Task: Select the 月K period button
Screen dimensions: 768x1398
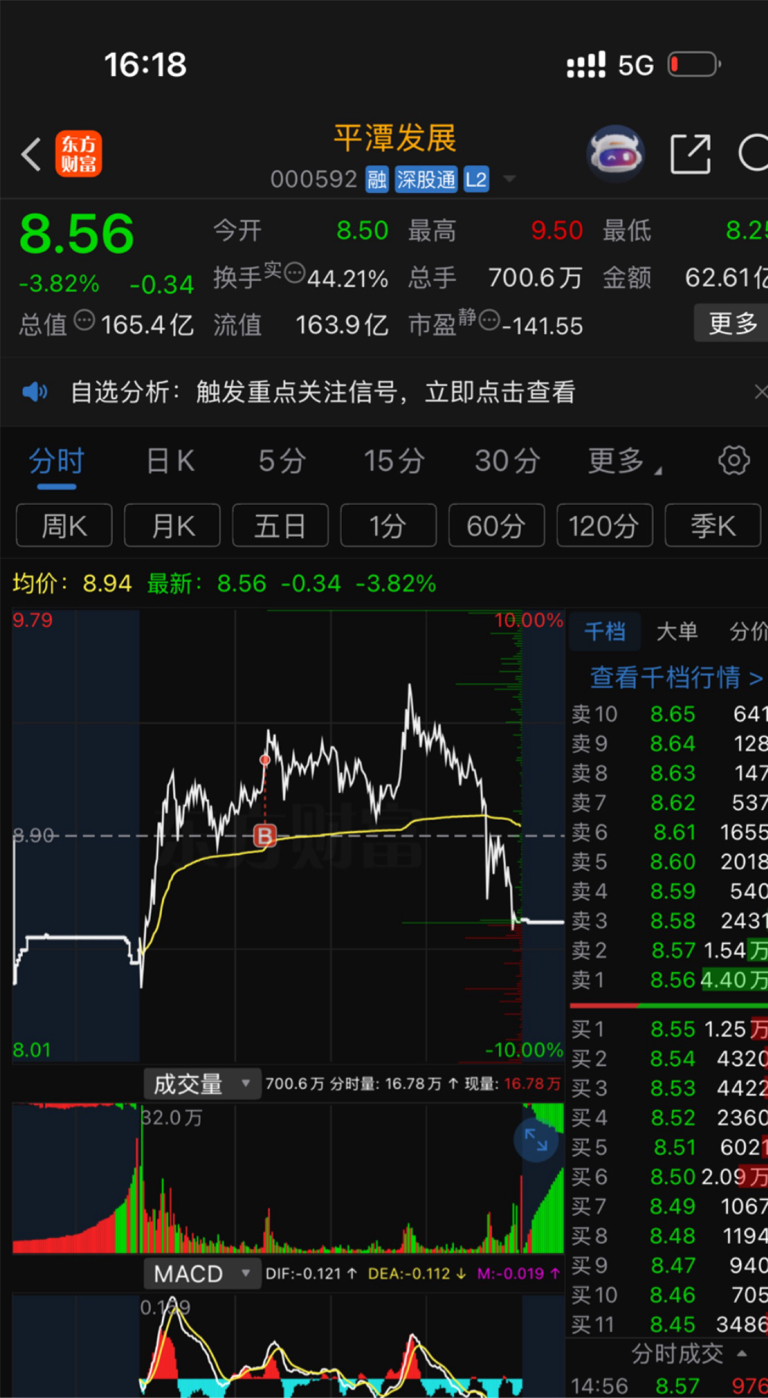Action: pos(172,526)
